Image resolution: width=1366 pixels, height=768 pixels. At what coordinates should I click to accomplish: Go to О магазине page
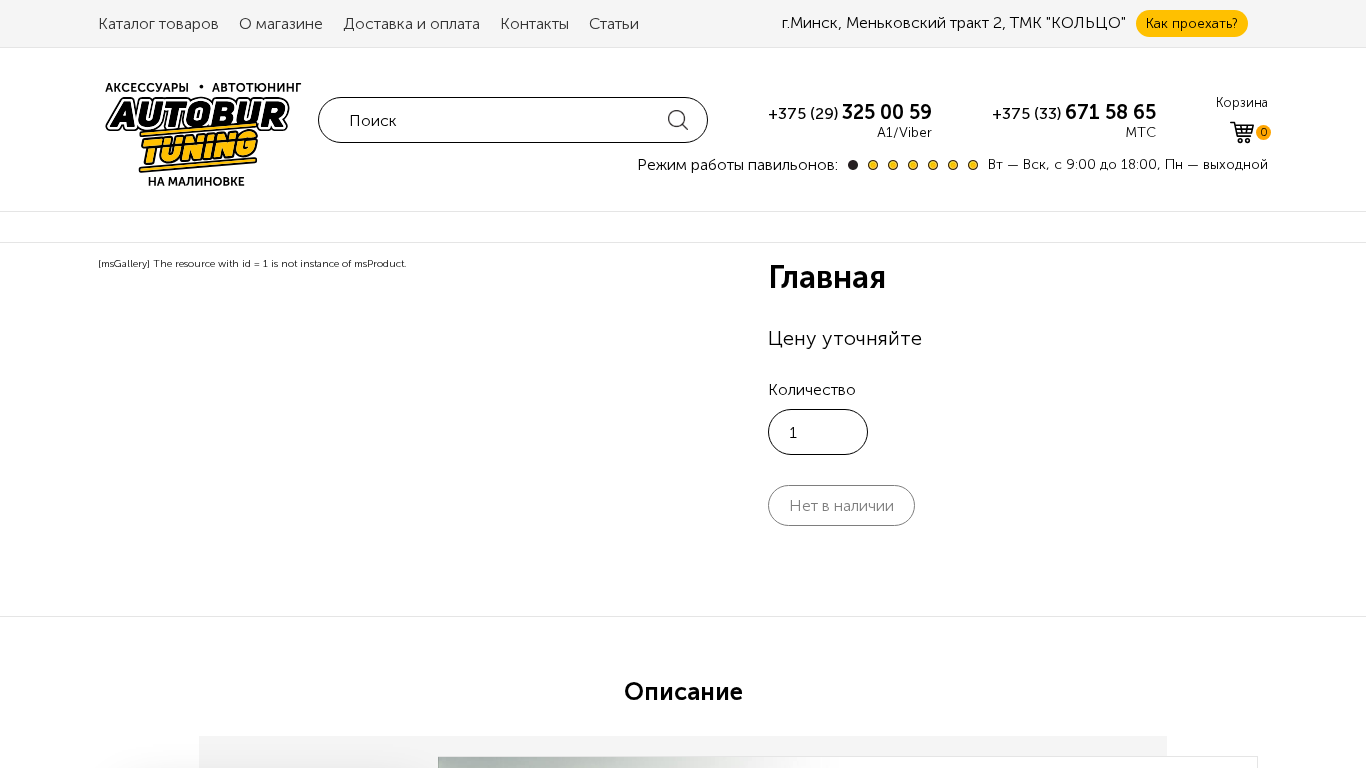click(281, 24)
